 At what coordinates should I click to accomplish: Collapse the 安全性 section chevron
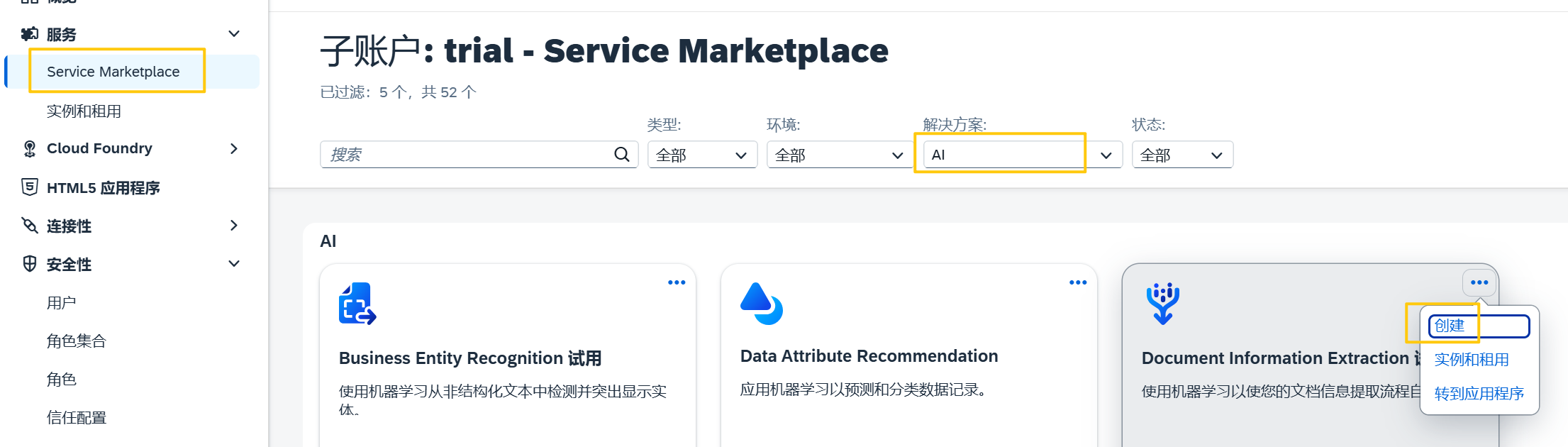coord(234,264)
